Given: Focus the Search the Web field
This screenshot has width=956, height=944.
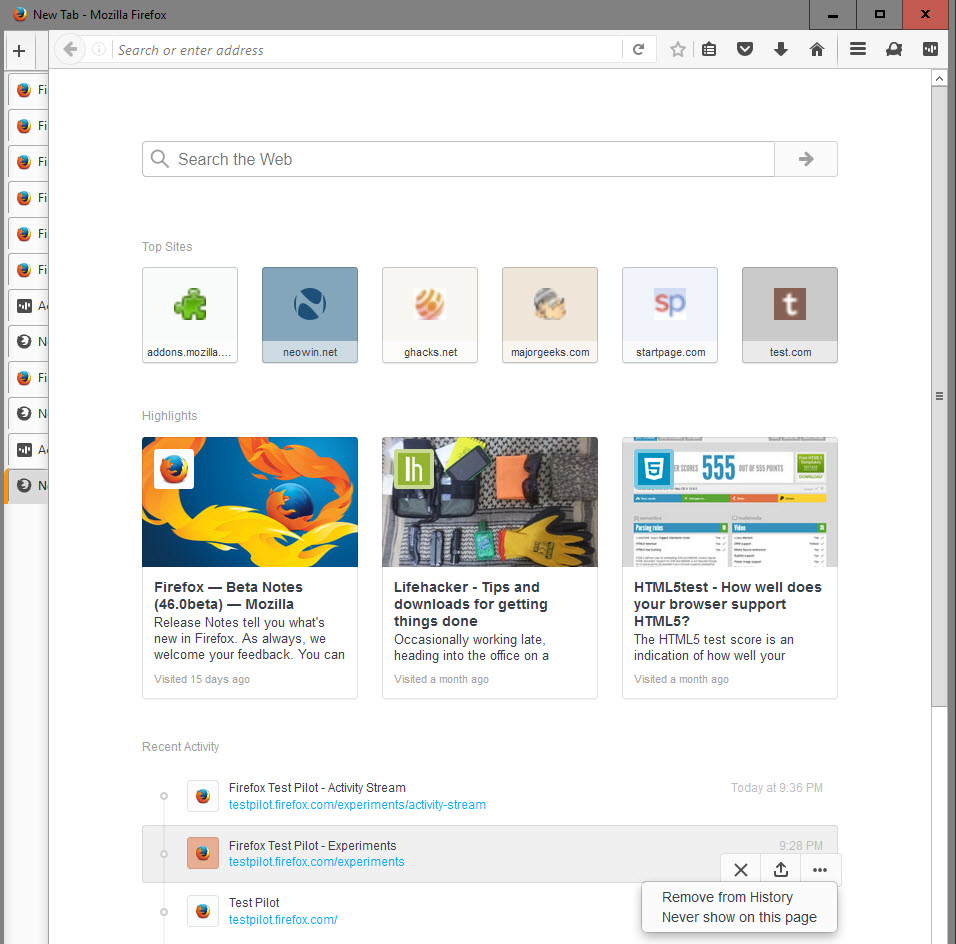Looking at the screenshot, I should tap(458, 159).
